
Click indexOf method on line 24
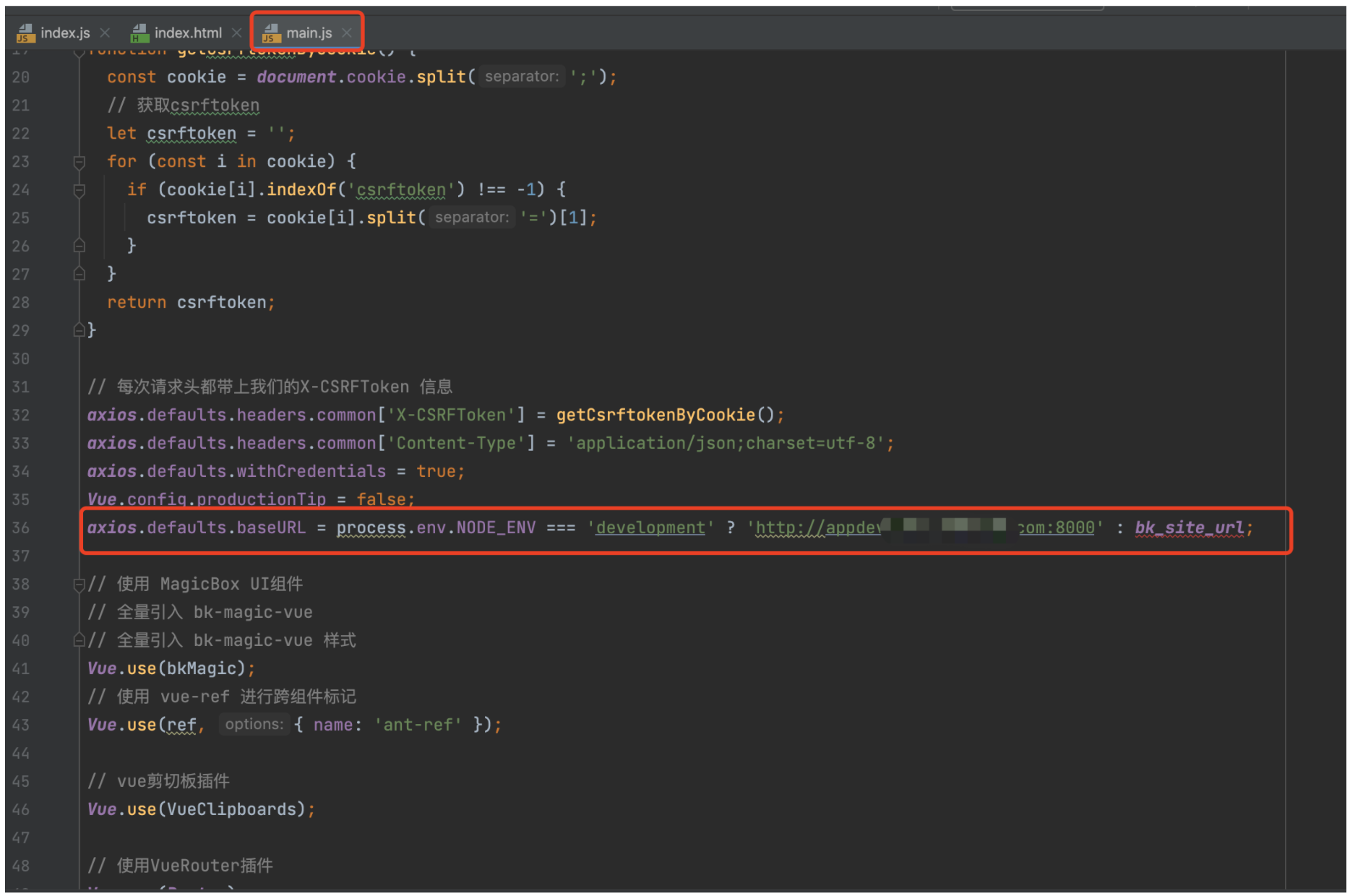pos(301,190)
